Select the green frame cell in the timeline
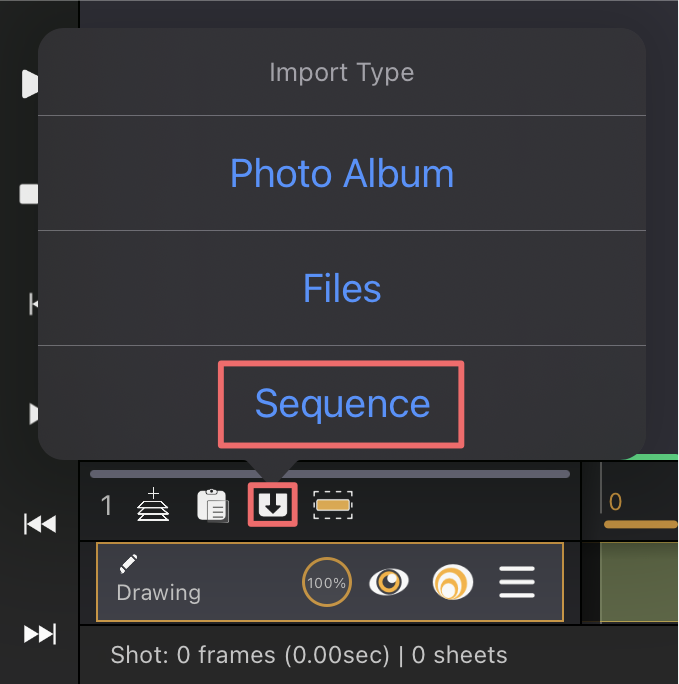The image size is (679, 684). pos(639,582)
